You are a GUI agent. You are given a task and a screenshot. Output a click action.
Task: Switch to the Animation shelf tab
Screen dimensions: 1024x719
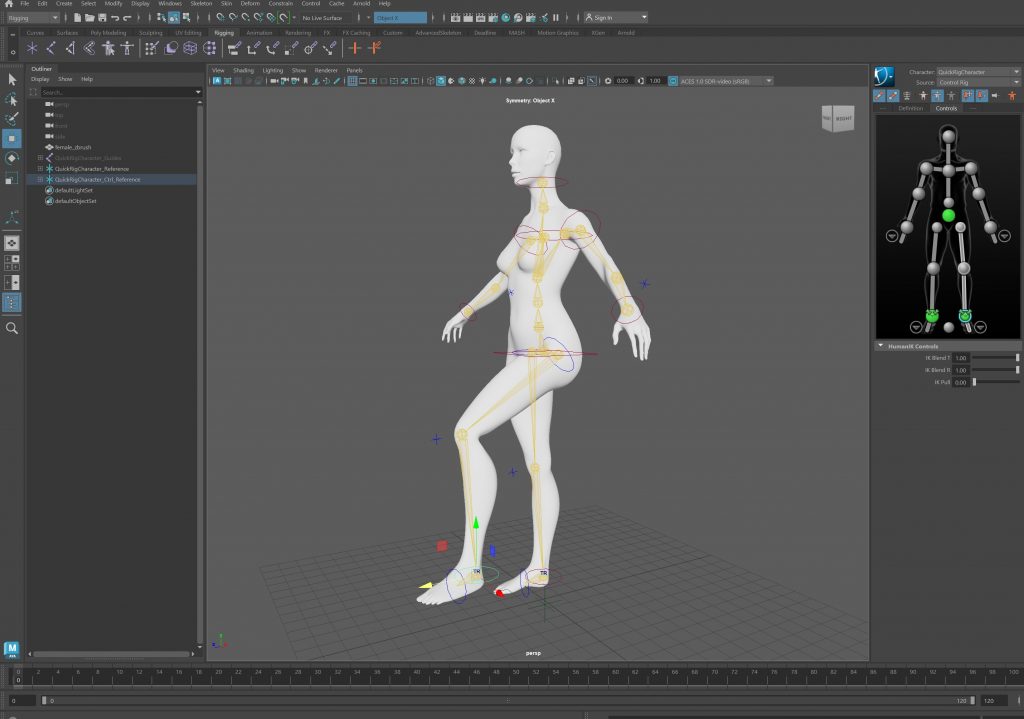(x=259, y=32)
